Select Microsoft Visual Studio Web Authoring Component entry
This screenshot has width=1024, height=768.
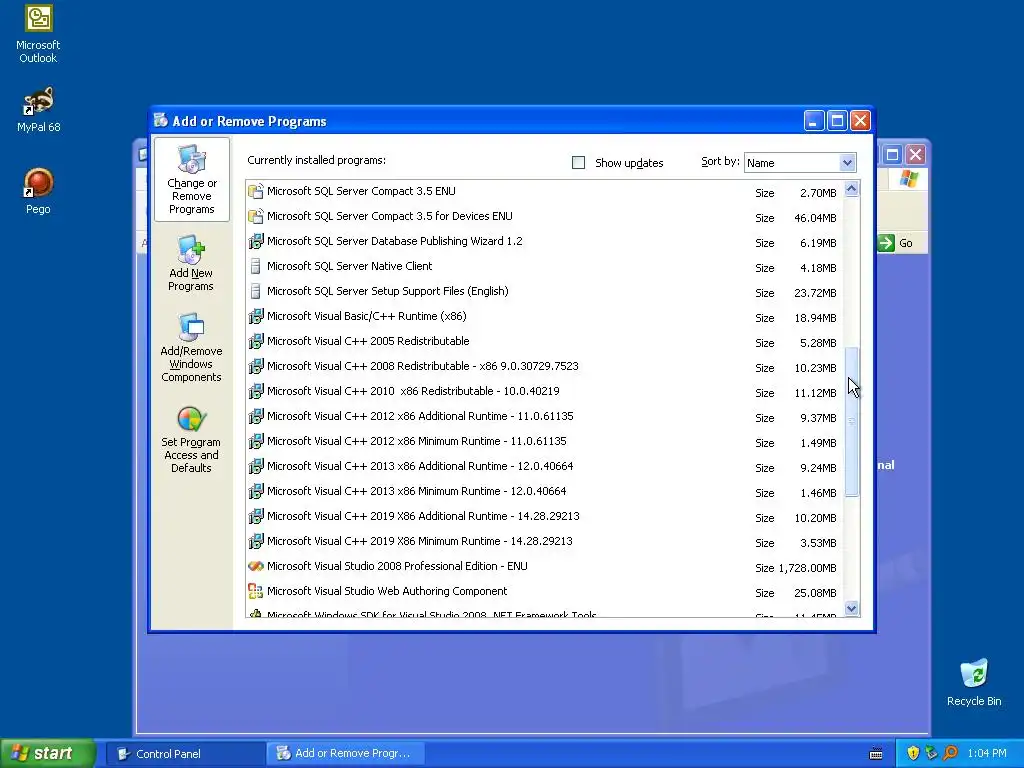(545, 592)
